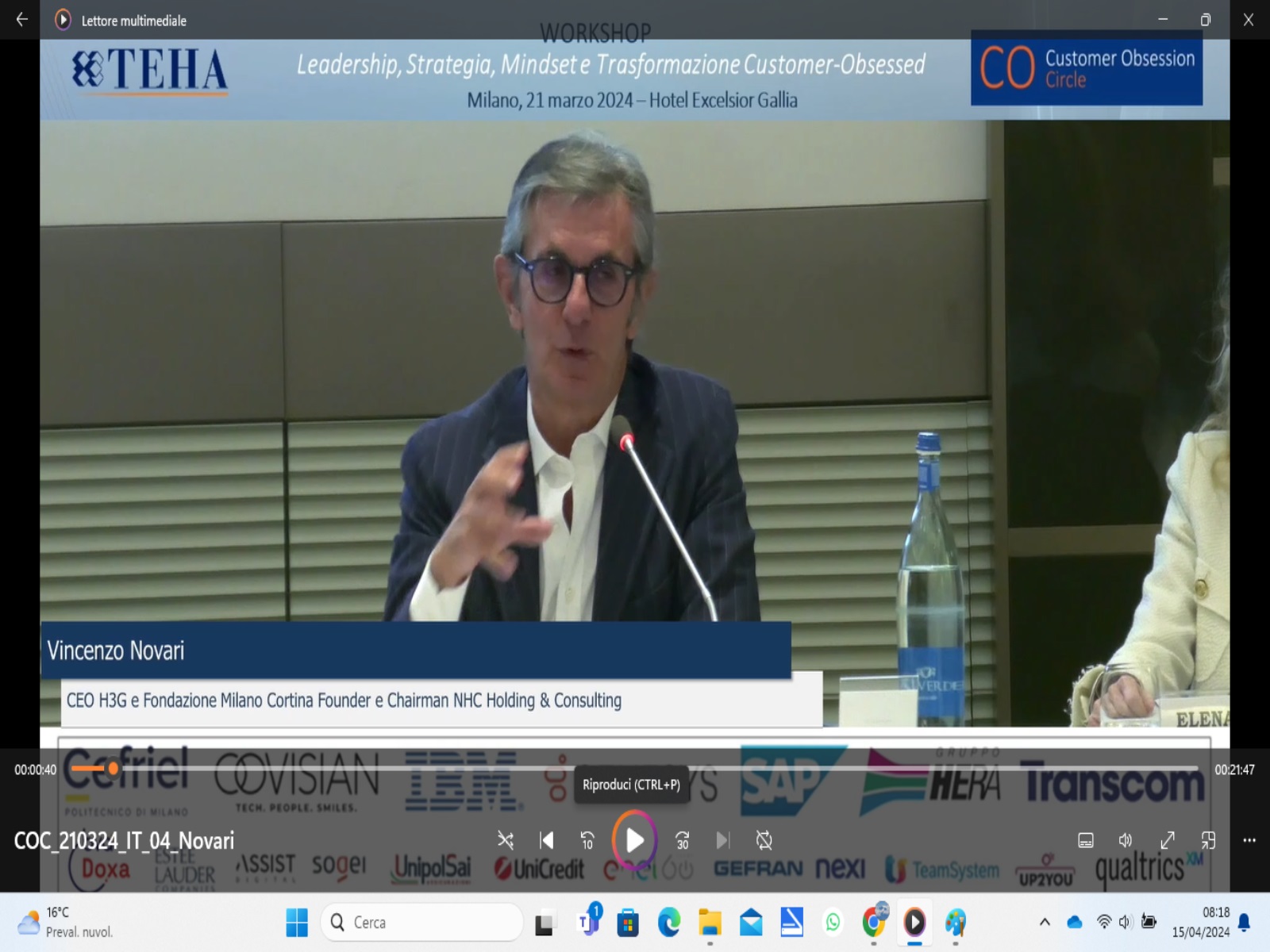Screen dimensions: 1270x952
Task: Open more options menu (three dots)
Action: pyautogui.click(x=1249, y=840)
